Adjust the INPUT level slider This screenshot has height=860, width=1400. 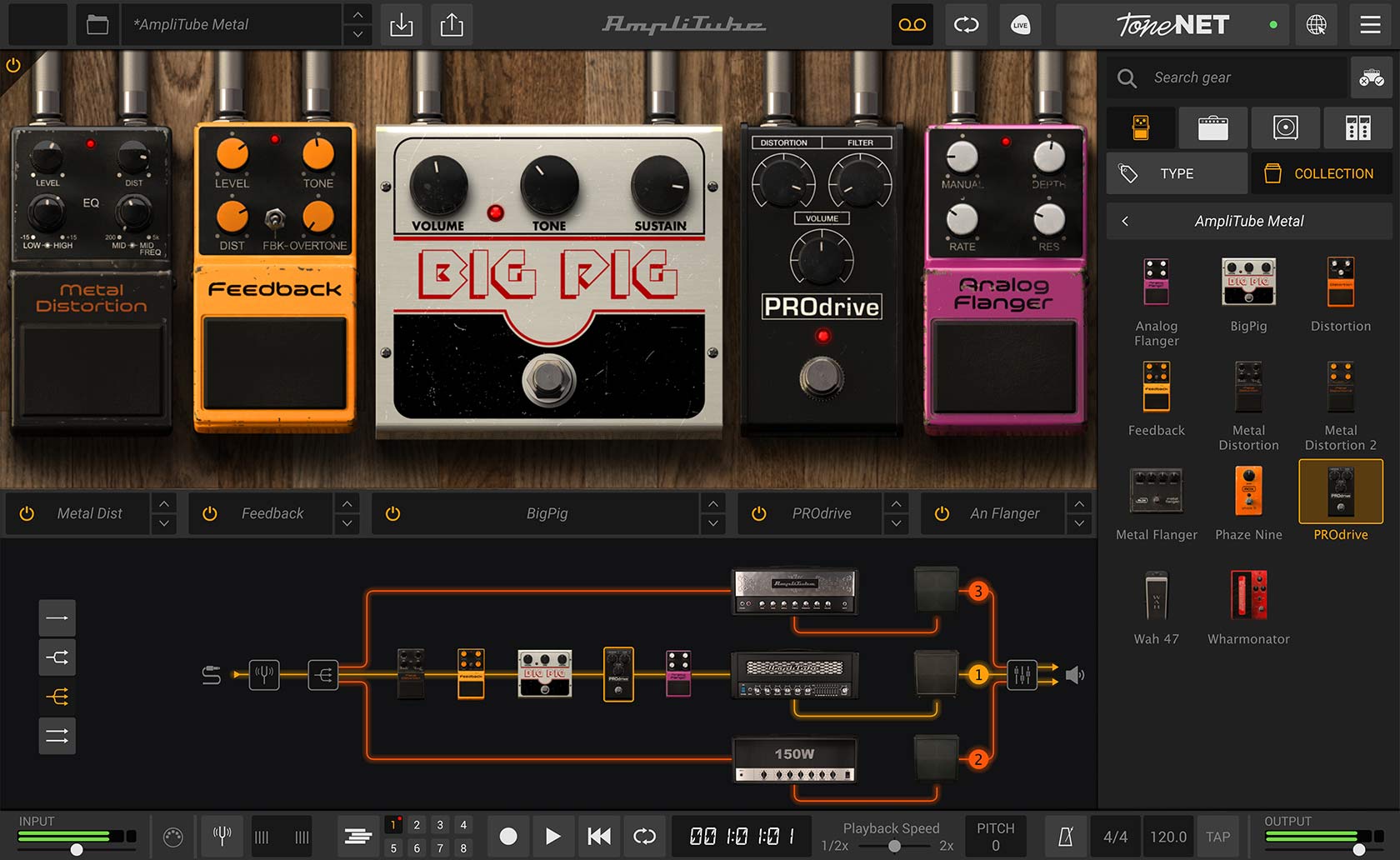tap(77, 849)
